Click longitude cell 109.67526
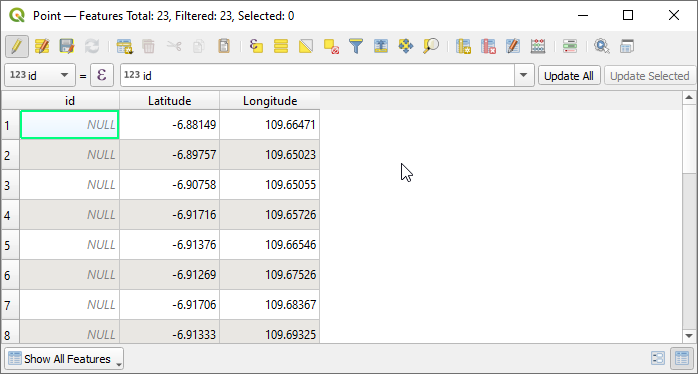 pyautogui.click(x=269, y=275)
